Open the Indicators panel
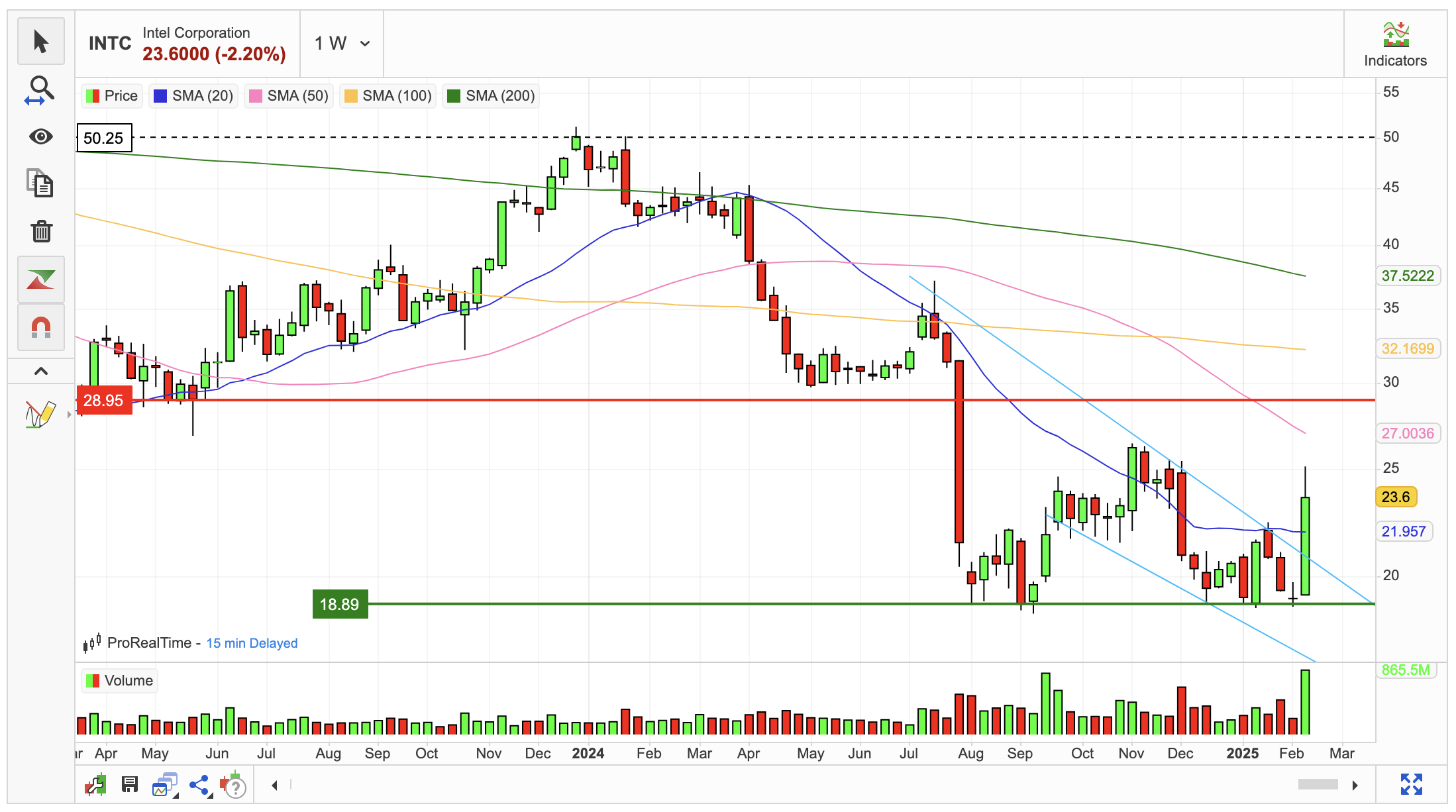The image size is (1456, 812). pos(1395,44)
